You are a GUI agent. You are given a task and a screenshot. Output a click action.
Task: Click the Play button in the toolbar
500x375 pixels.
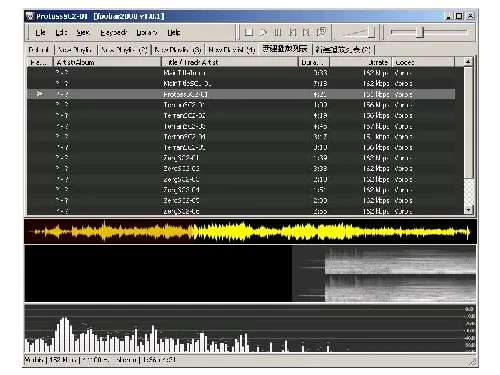click(263, 32)
